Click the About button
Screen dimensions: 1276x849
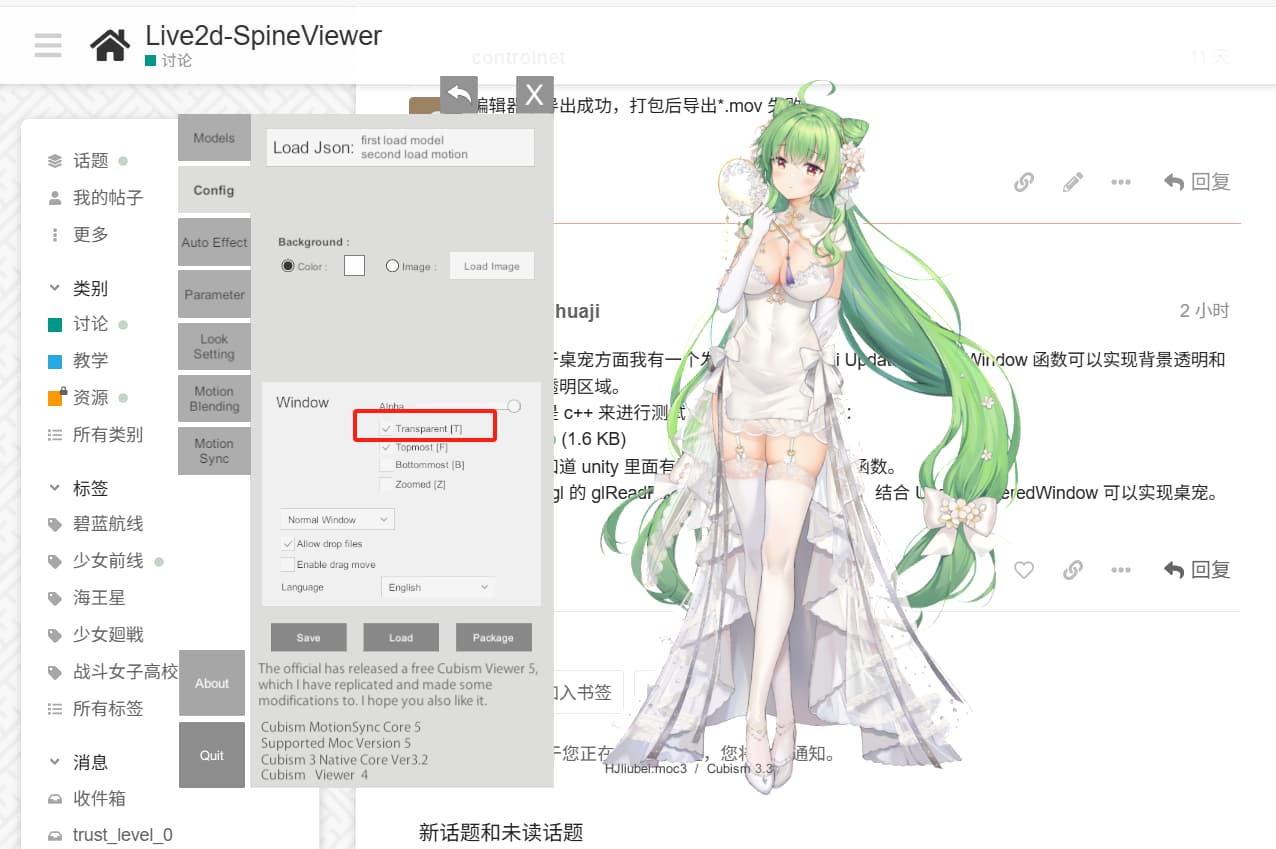pos(212,683)
